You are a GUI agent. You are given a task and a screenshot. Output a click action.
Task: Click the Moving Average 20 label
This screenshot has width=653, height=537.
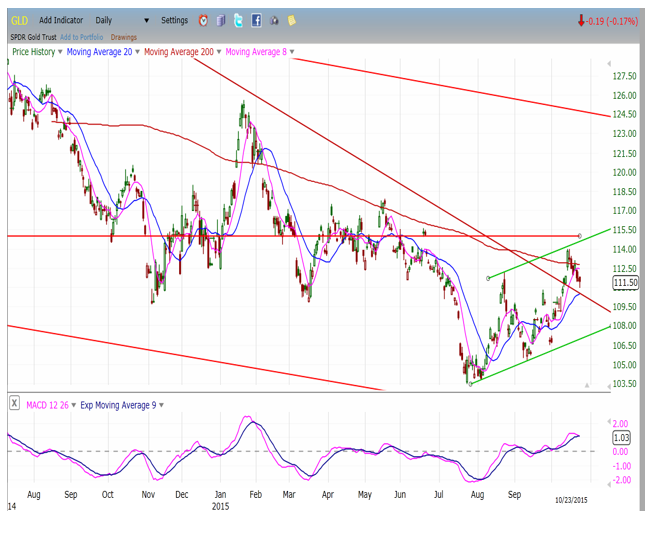[x=100, y=52]
